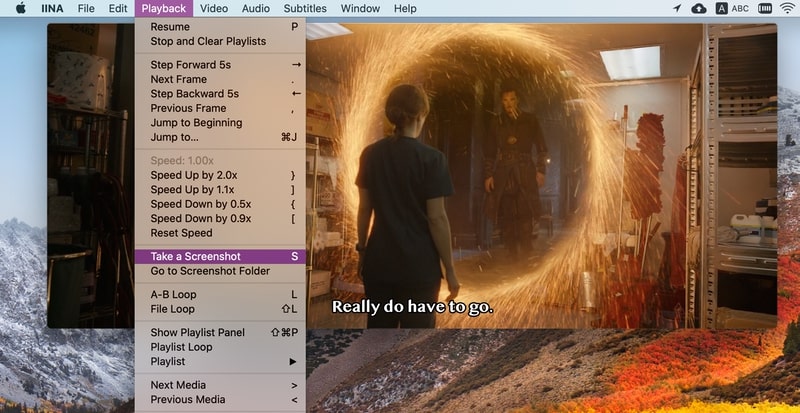Open the Wi-Fi status menu
The height and width of the screenshot is (413, 800).
pos(788,8)
